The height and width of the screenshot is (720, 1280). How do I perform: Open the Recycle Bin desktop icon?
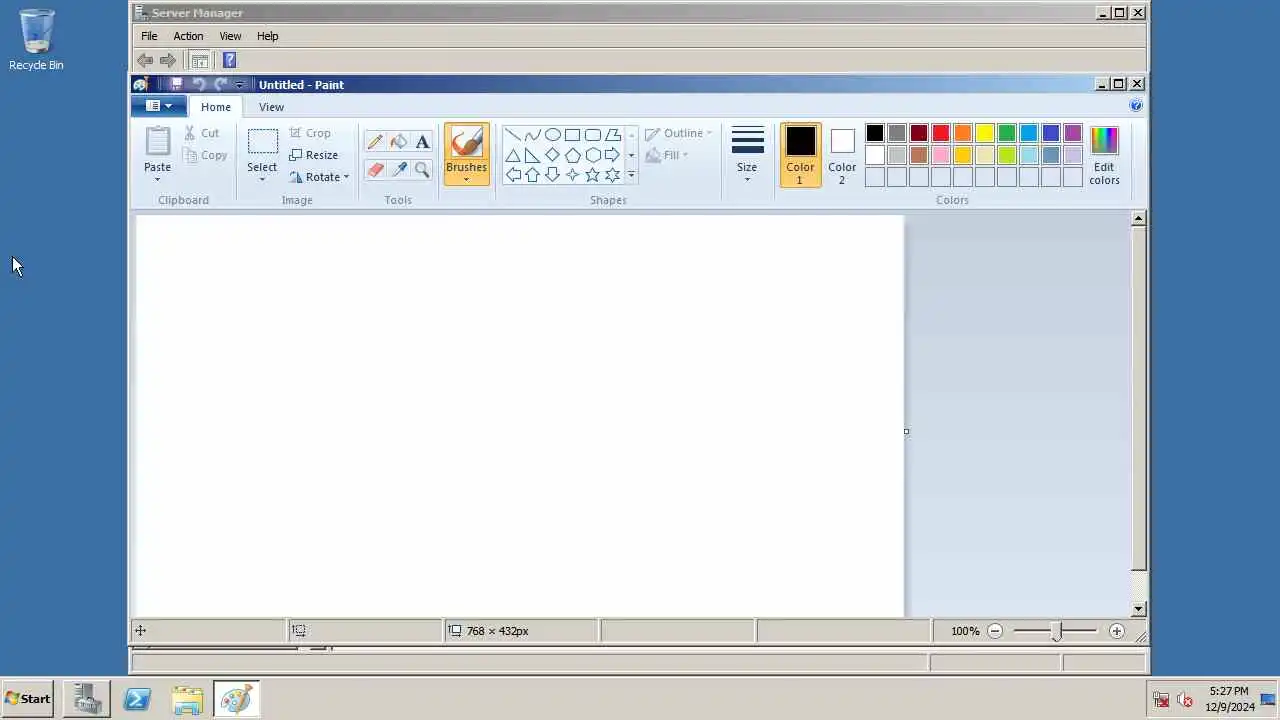(x=36, y=40)
